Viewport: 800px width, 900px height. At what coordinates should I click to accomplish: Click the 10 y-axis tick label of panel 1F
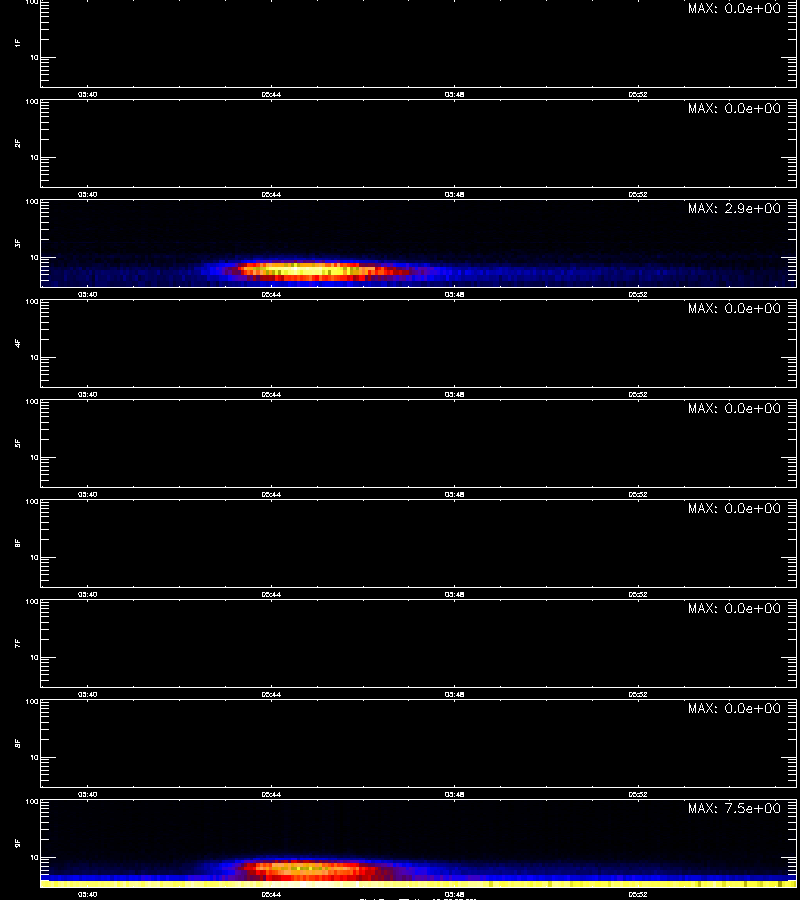point(34,57)
